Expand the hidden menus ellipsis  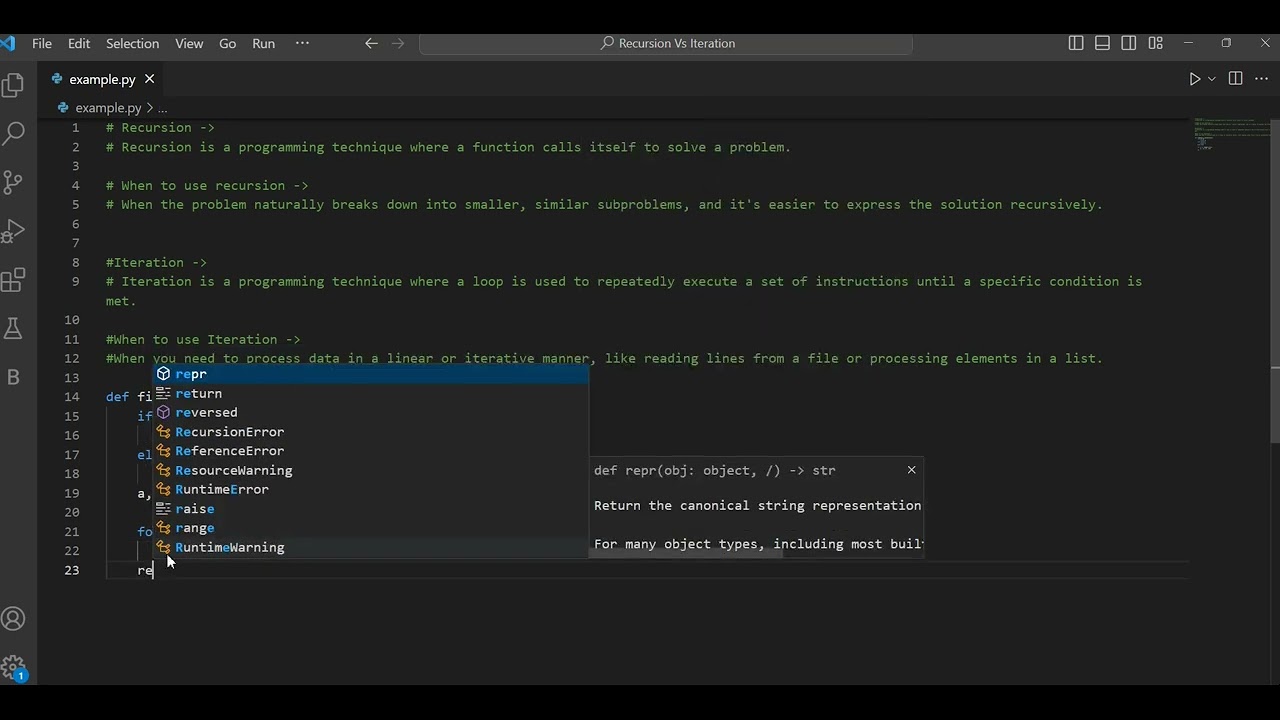[x=302, y=43]
